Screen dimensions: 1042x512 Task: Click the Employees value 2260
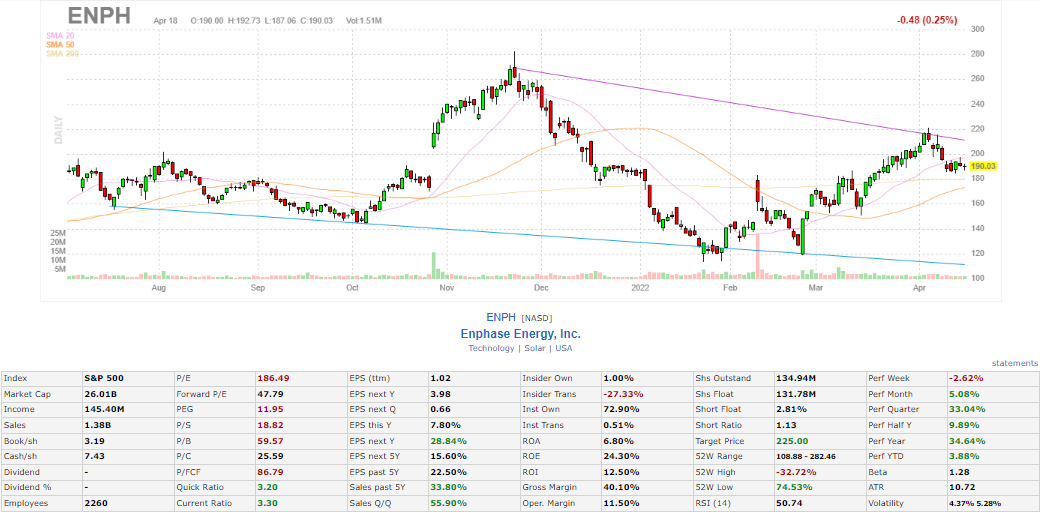(96, 503)
